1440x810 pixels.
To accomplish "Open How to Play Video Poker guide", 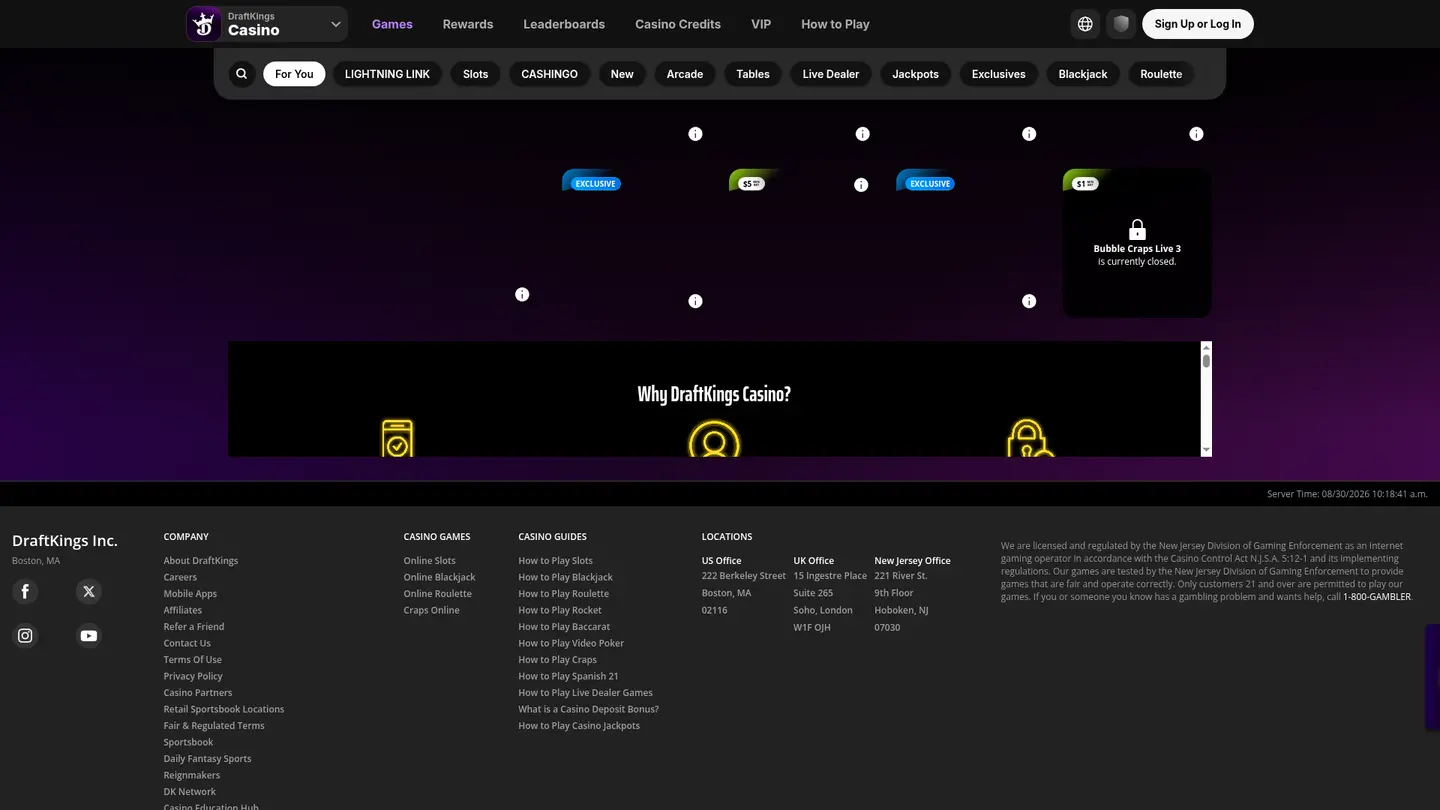I will pos(571,643).
